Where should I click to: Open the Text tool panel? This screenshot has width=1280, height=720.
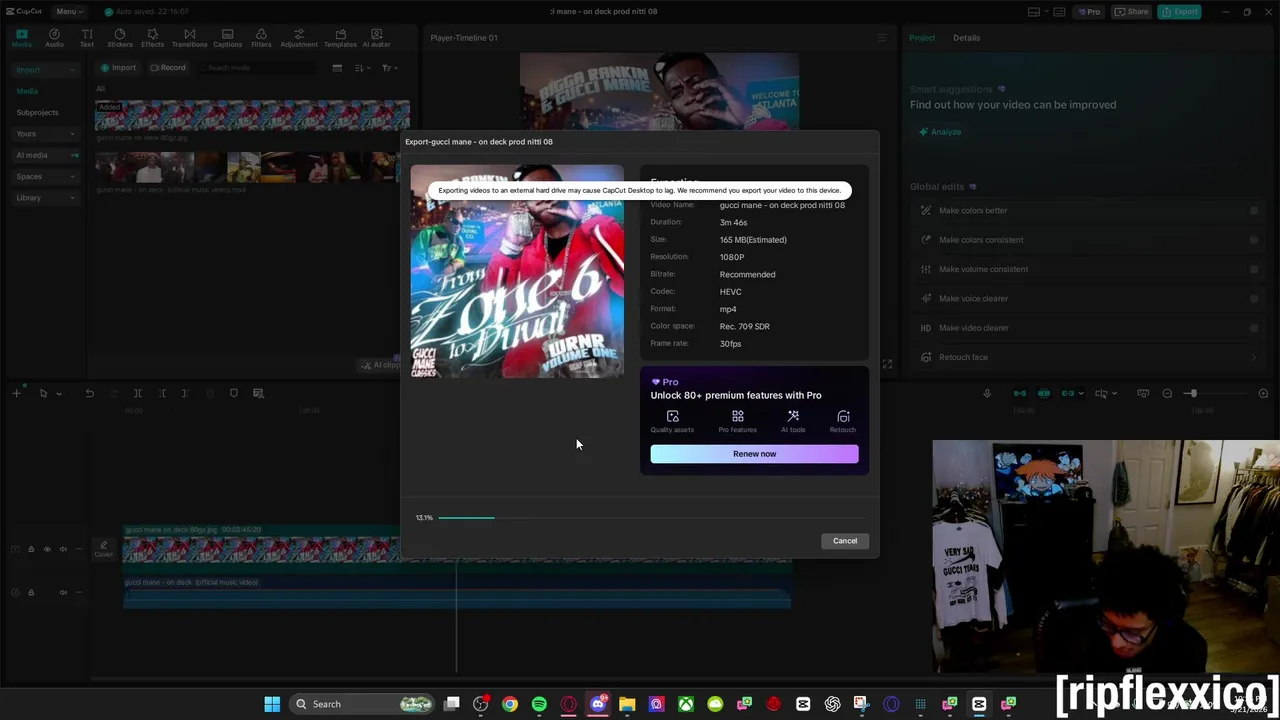pos(87,38)
